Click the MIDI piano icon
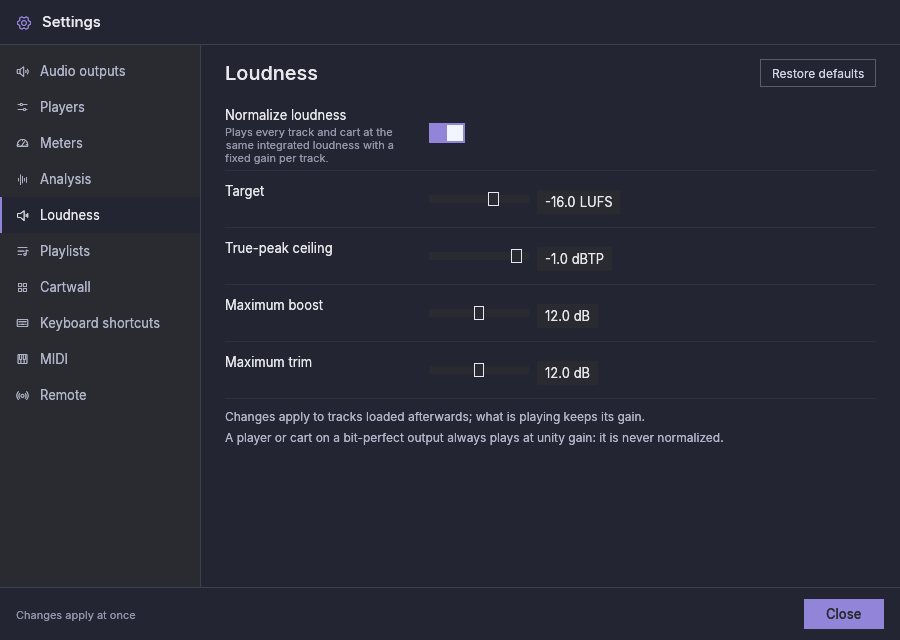The width and height of the screenshot is (900, 640). 22,359
